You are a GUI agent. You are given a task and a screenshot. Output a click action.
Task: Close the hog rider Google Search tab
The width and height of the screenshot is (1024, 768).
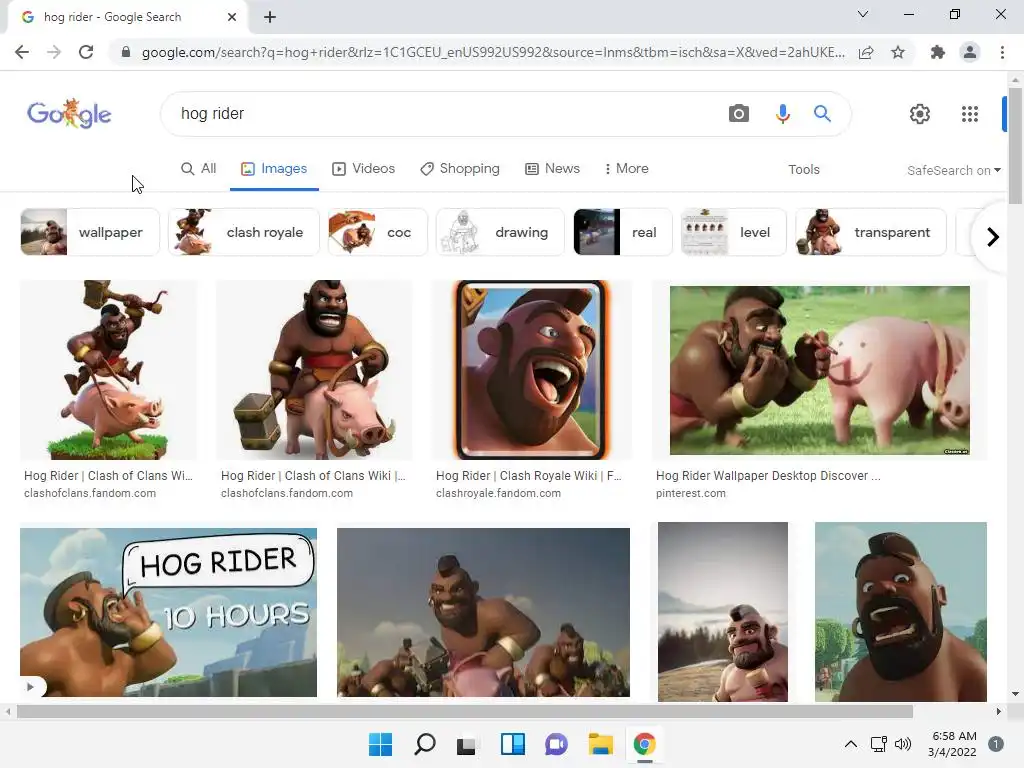232,17
